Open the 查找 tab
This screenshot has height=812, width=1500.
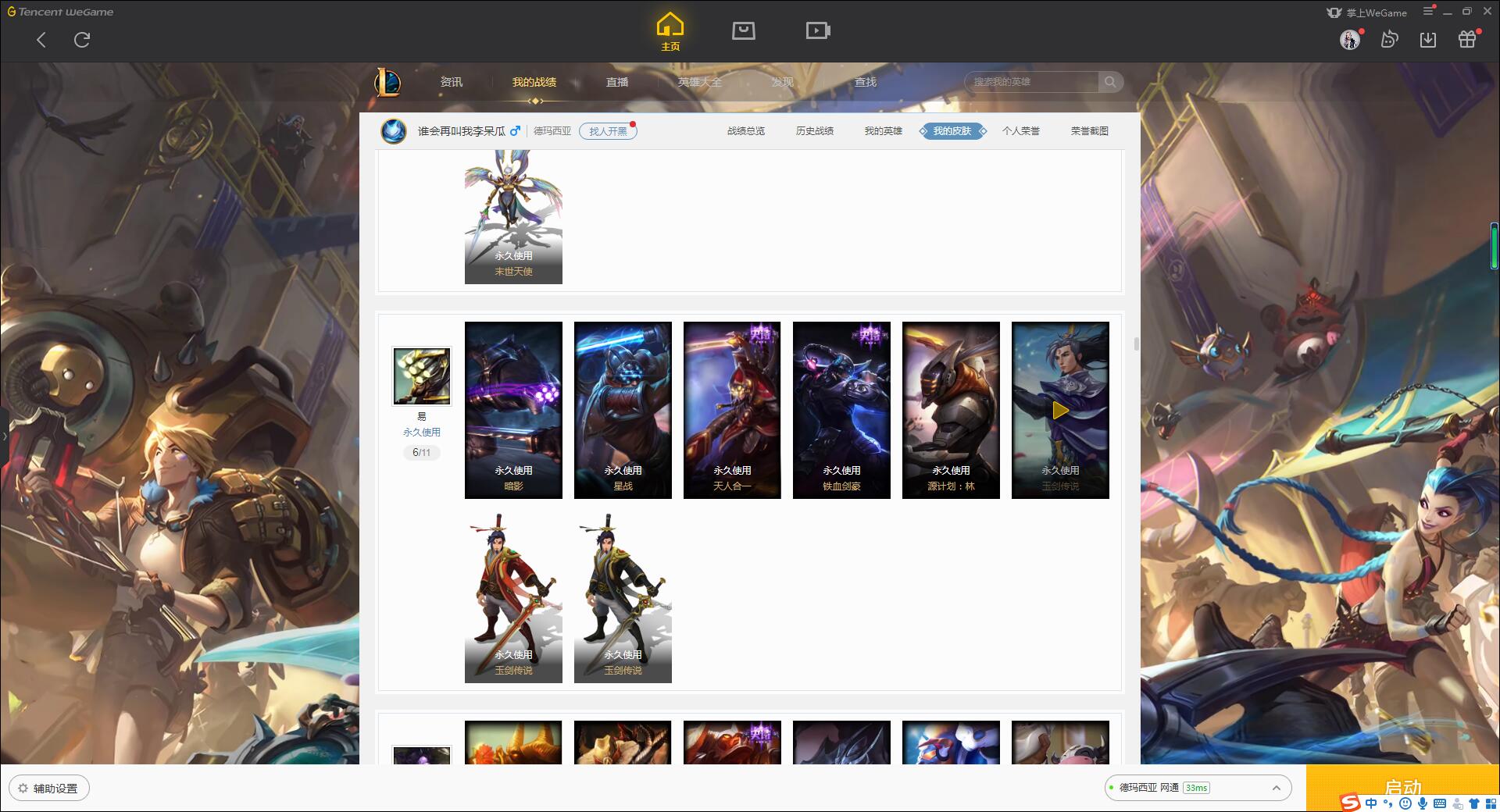(x=865, y=82)
